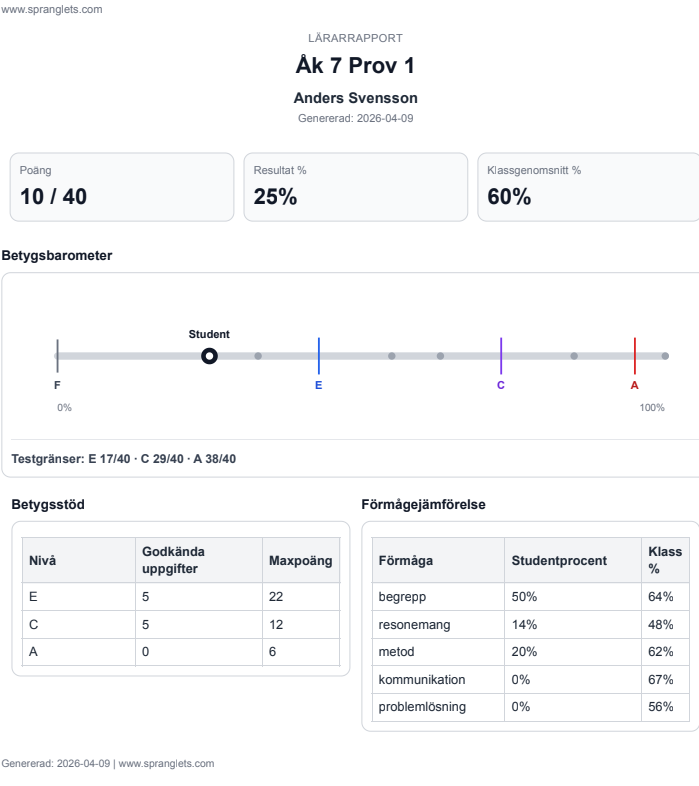Click the Testgränser grade limits text
The image size is (699, 786).
pos(125,460)
